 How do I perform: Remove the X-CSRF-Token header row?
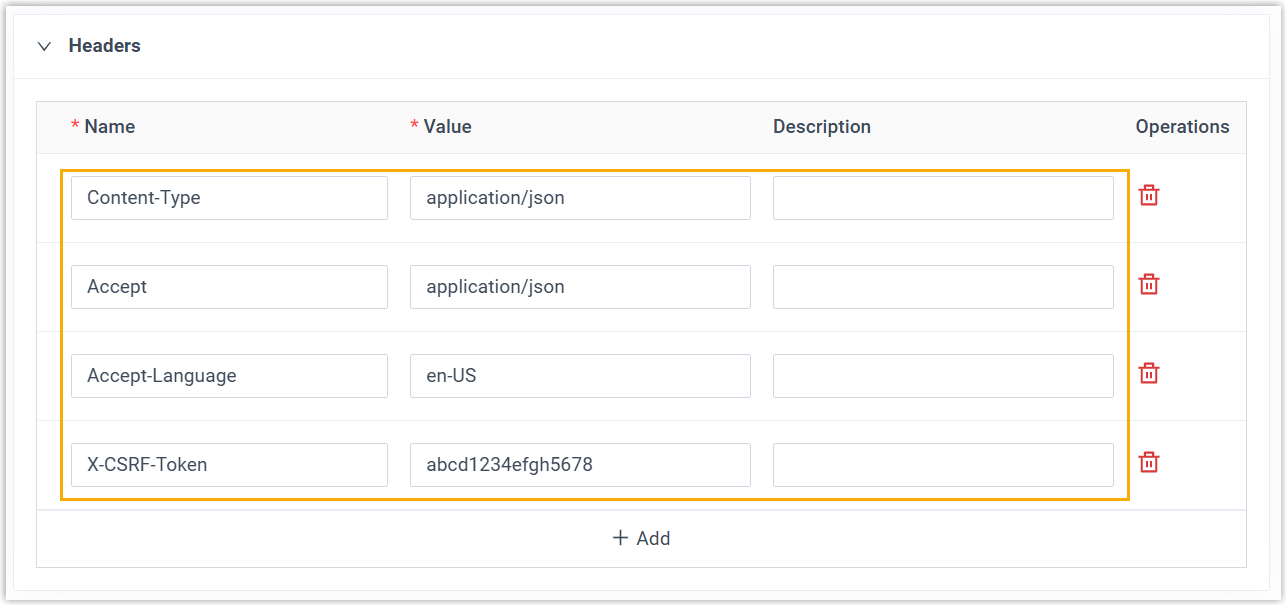(1149, 463)
